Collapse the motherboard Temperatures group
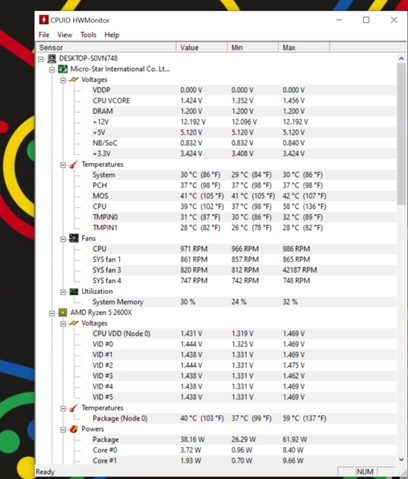Screen dimensions: 408x479 63,165
